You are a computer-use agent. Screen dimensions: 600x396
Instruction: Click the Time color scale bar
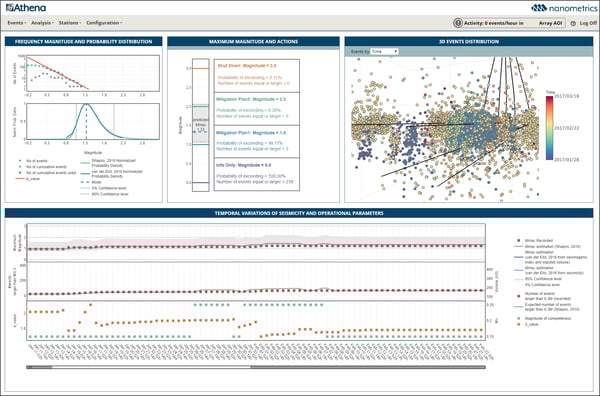coord(549,128)
